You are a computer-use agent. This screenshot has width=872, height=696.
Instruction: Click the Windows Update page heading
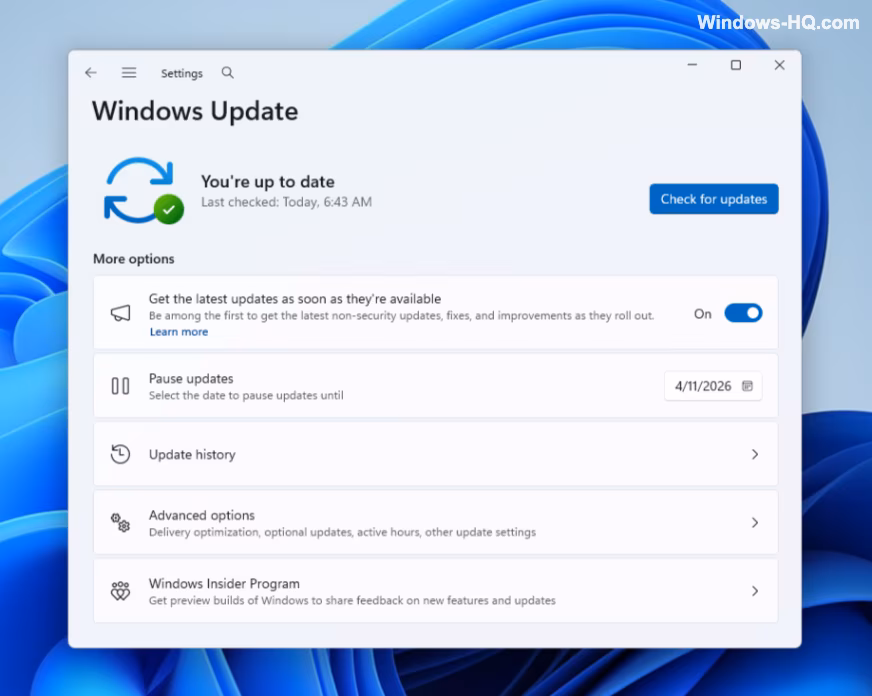(x=195, y=112)
